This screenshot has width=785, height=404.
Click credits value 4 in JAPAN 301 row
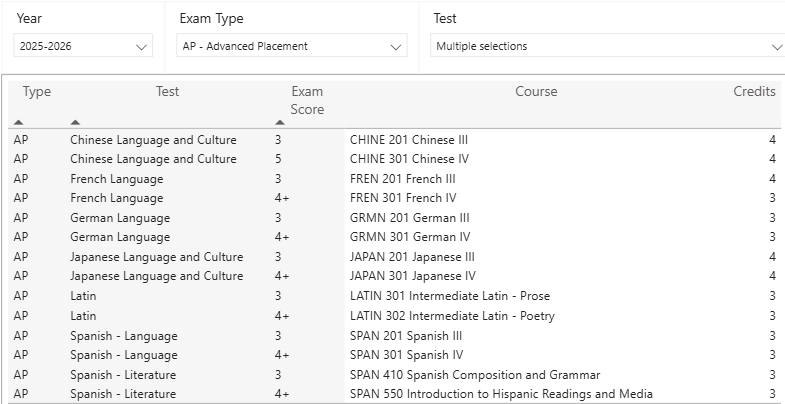click(x=772, y=276)
